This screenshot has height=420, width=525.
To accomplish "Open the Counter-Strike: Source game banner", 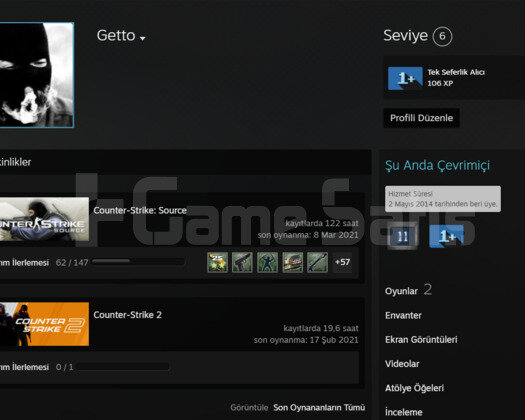I will 44,219.
